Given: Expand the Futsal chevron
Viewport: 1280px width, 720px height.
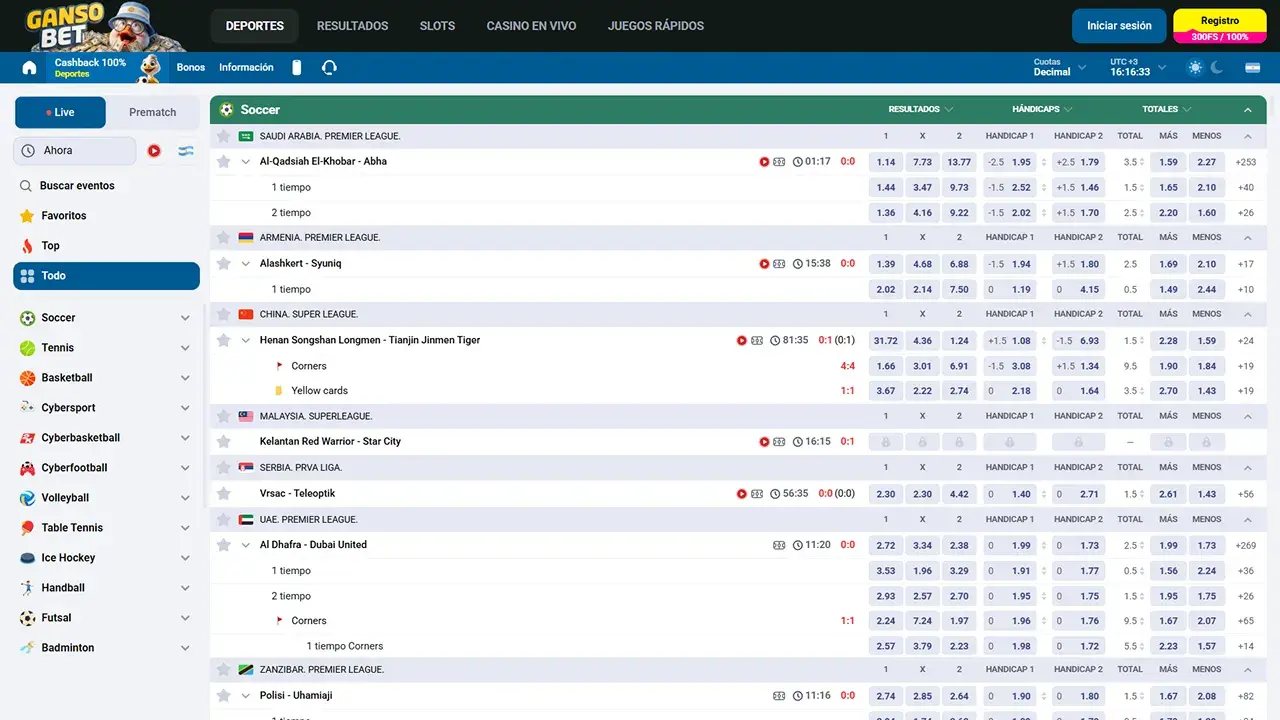Looking at the screenshot, I should (185, 618).
